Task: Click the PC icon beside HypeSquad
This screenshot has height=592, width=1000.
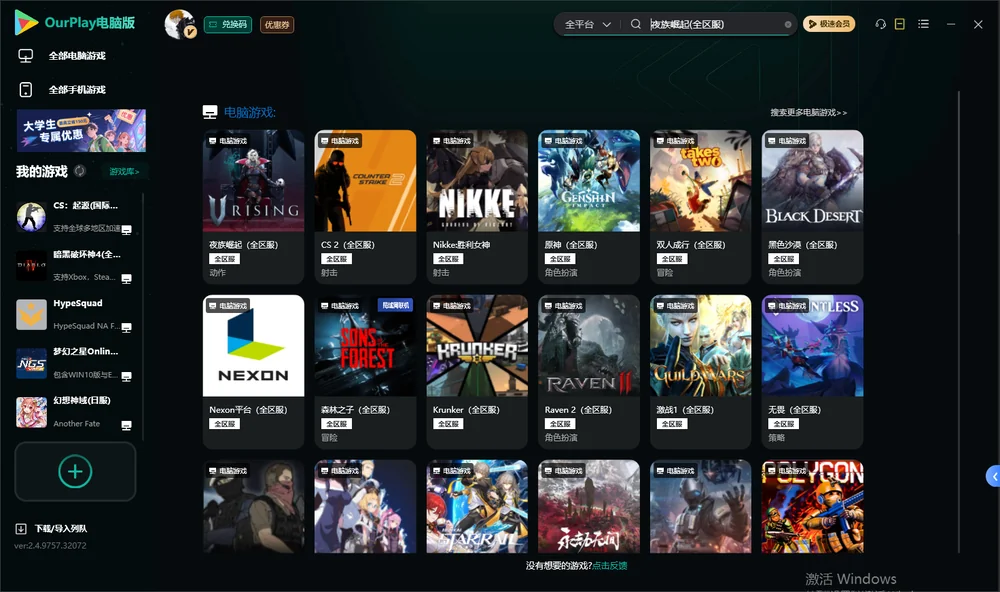Action: click(126, 328)
